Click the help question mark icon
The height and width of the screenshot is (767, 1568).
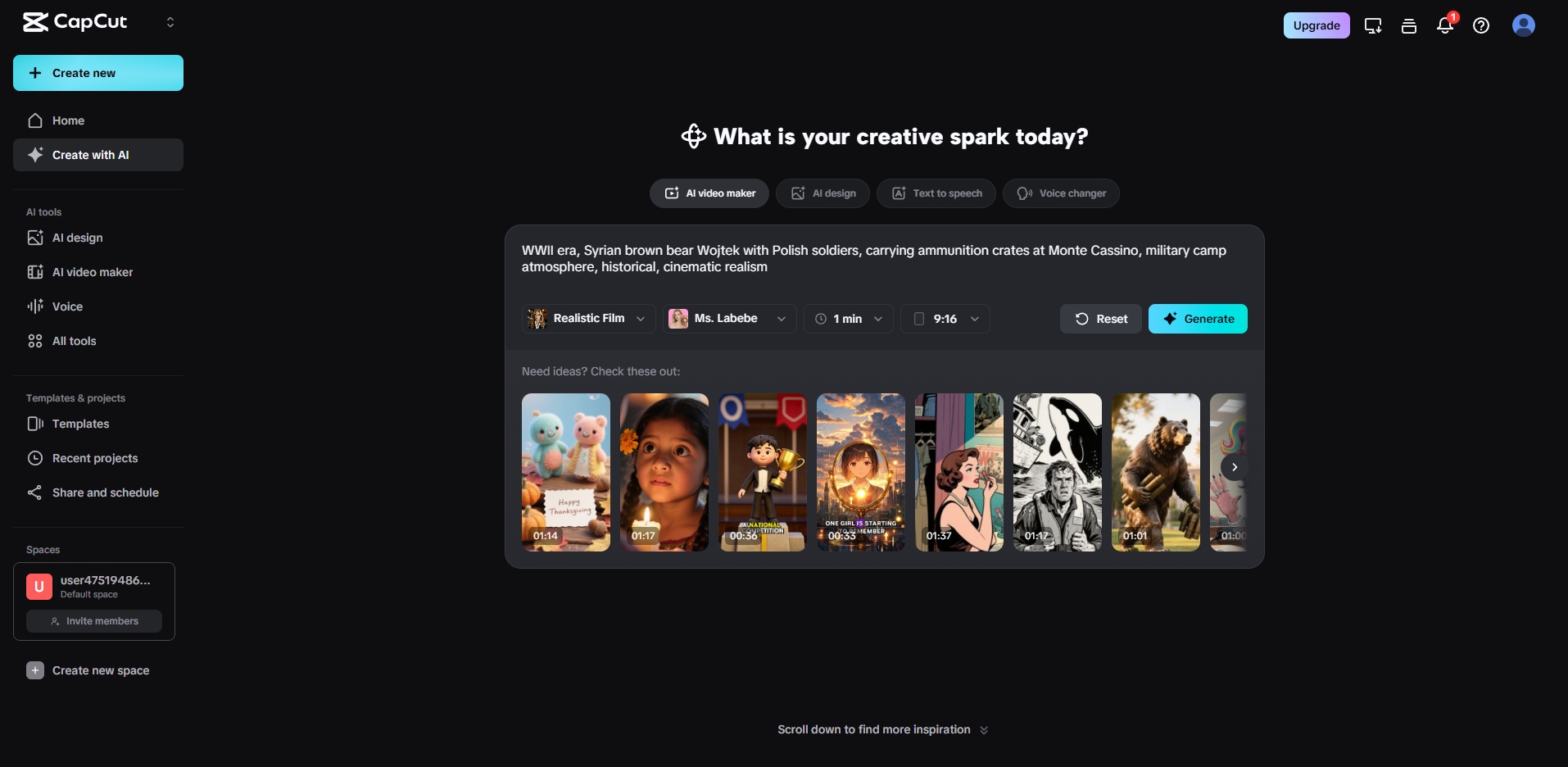[1480, 25]
